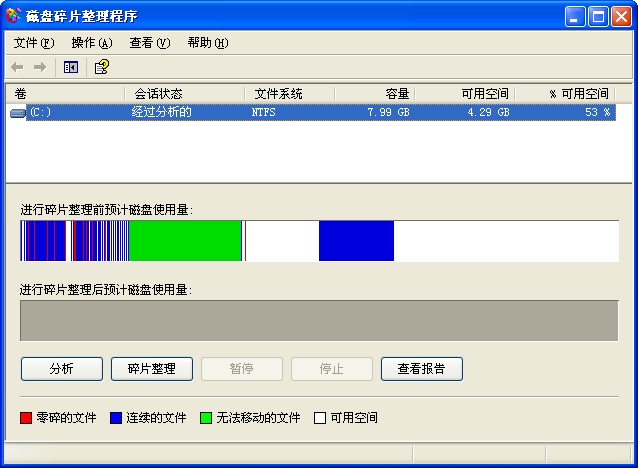Click the 可用空间 legend label

(x=354, y=418)
